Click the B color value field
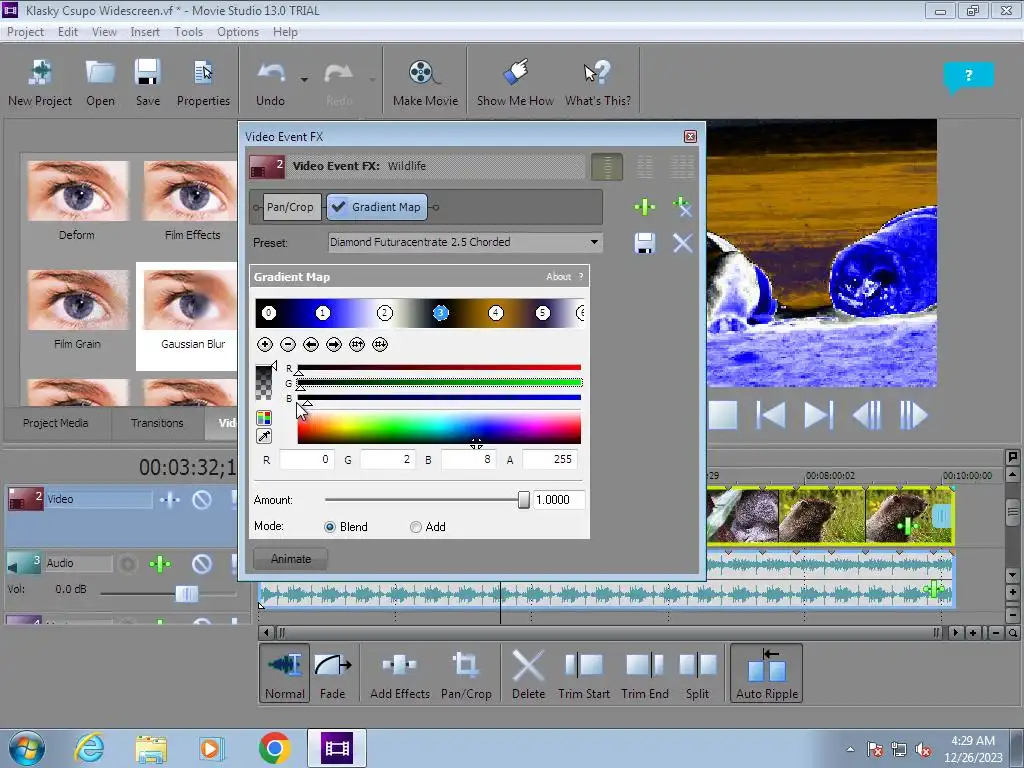The width and height of the screenshot is (1024, 768). click(468, 460)
